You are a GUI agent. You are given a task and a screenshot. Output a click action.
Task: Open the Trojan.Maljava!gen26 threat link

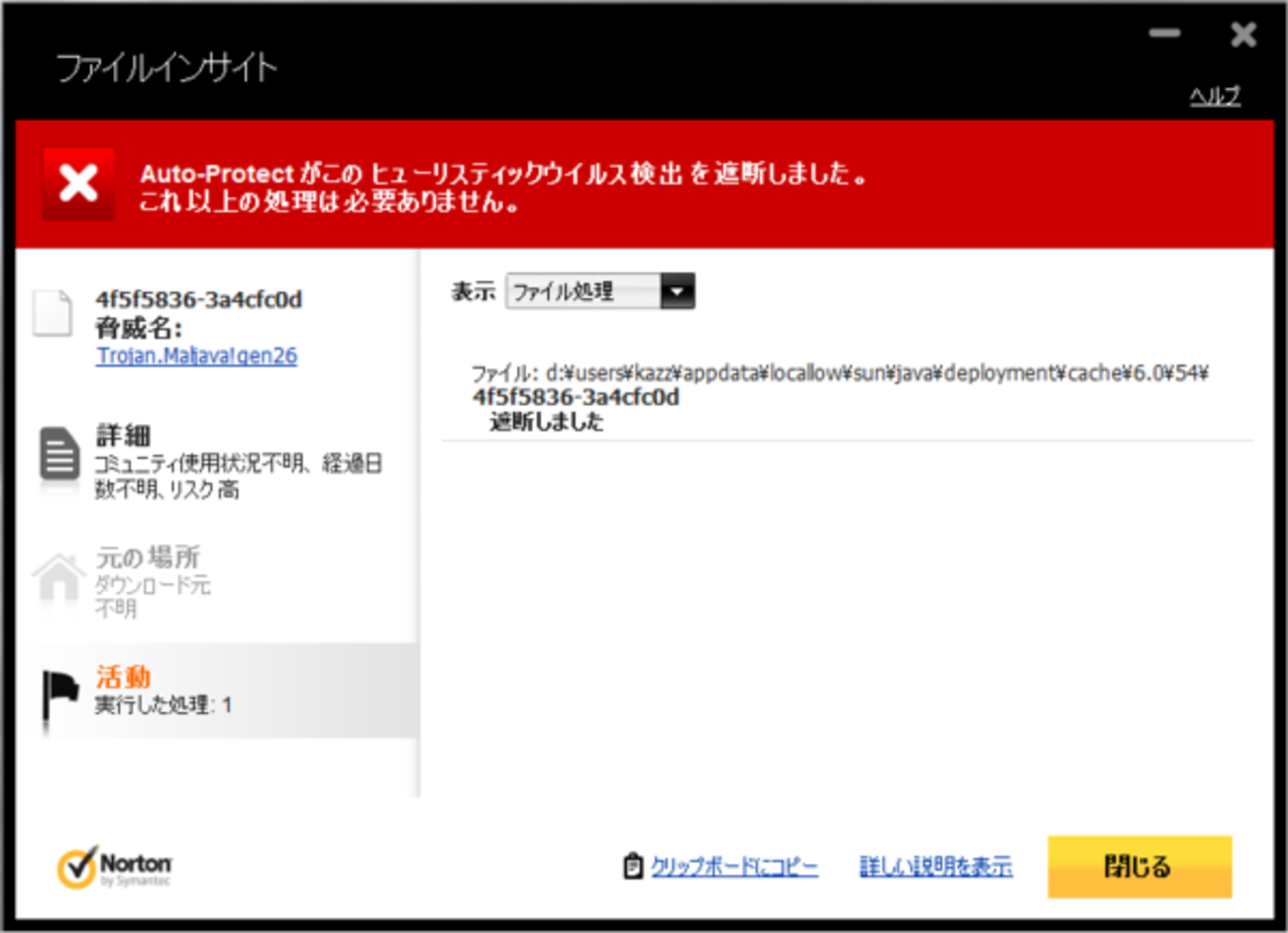196,356
